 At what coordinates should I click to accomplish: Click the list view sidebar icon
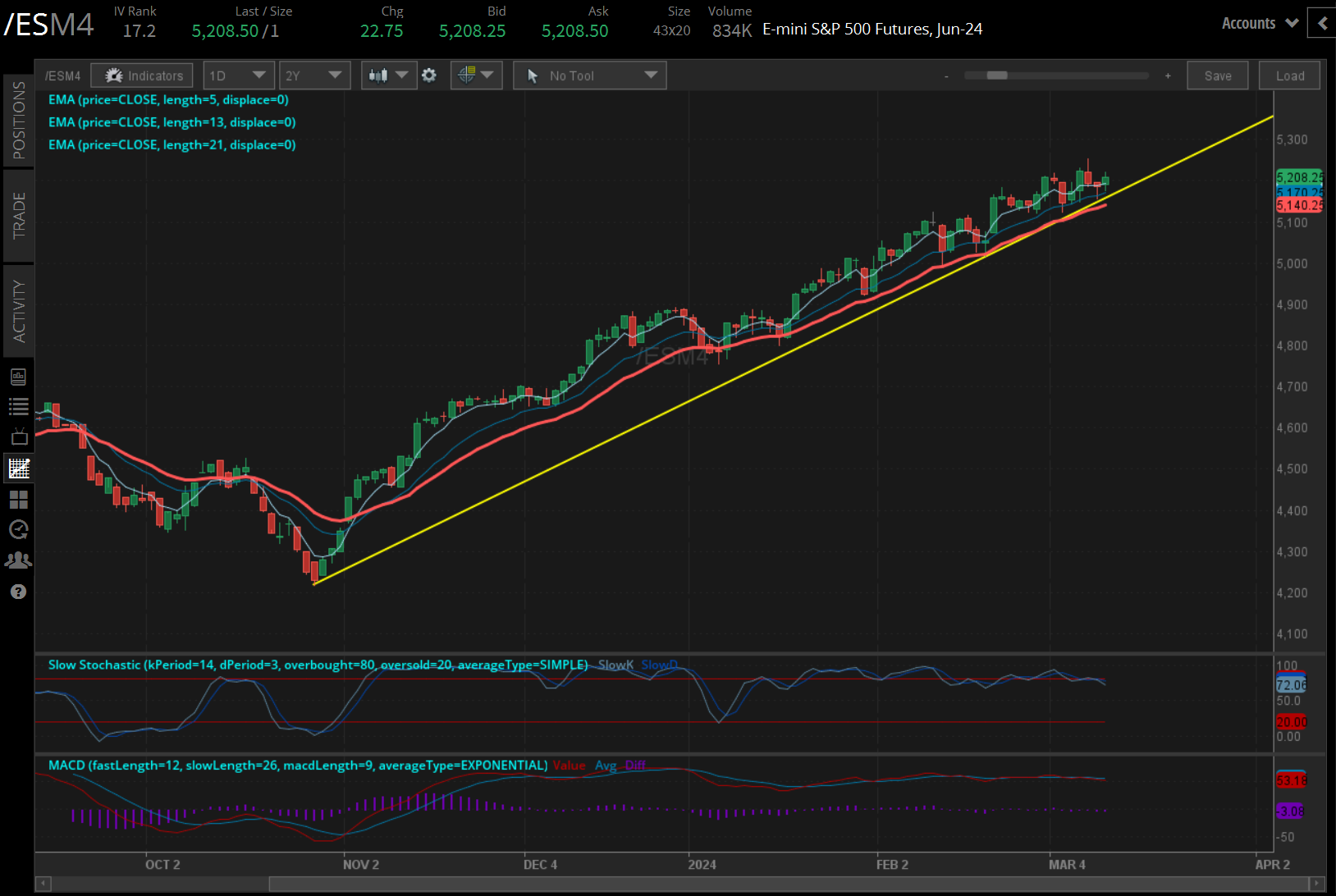point(18,406)
